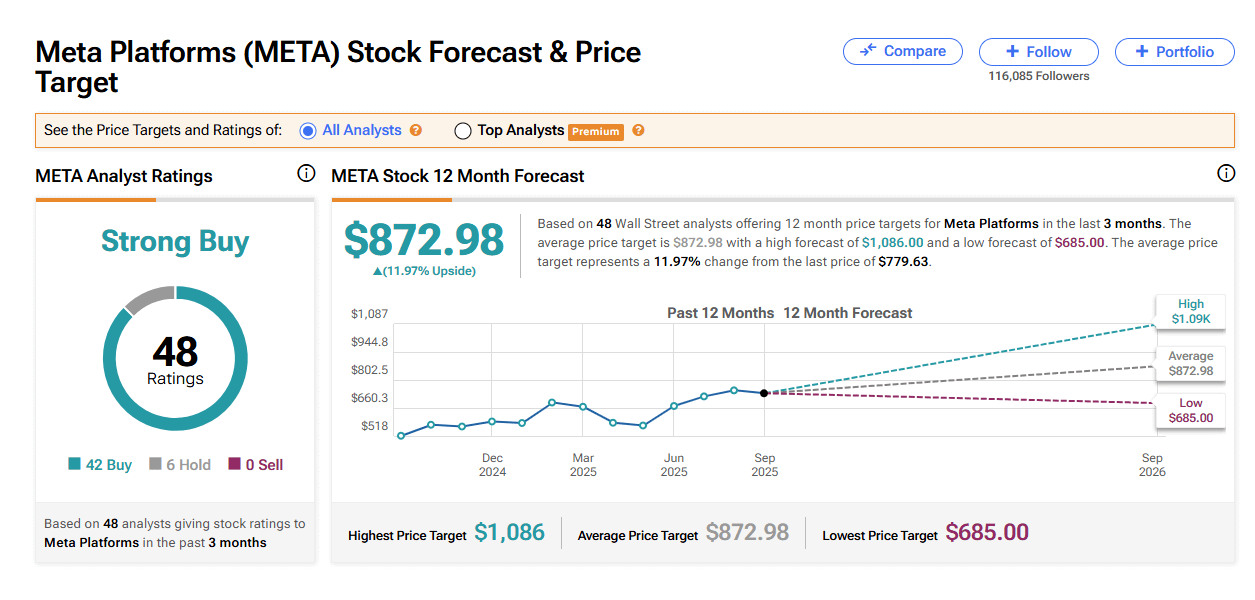Screen dimensions: 1255x600
Task: Select the Top Analysts radio button
Action: point(462,130)
